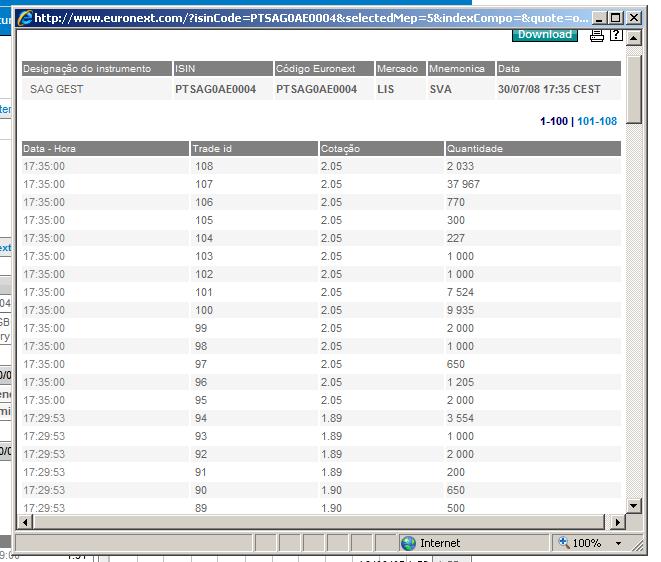Viewport: 661px width, 562px height.
Task: Click the vertical scrollbar thumb
Action: pos(634,89)
